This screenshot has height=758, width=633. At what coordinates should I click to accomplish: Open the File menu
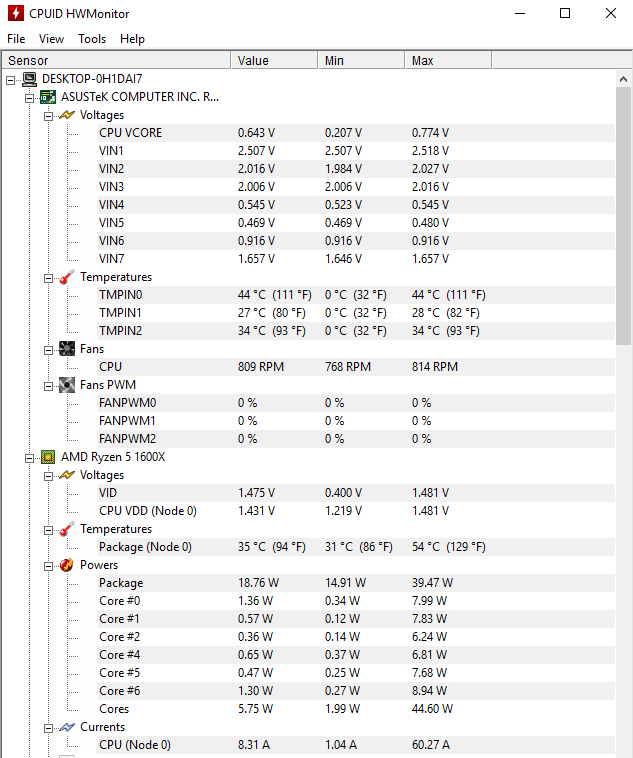click(x=16, y=39)
